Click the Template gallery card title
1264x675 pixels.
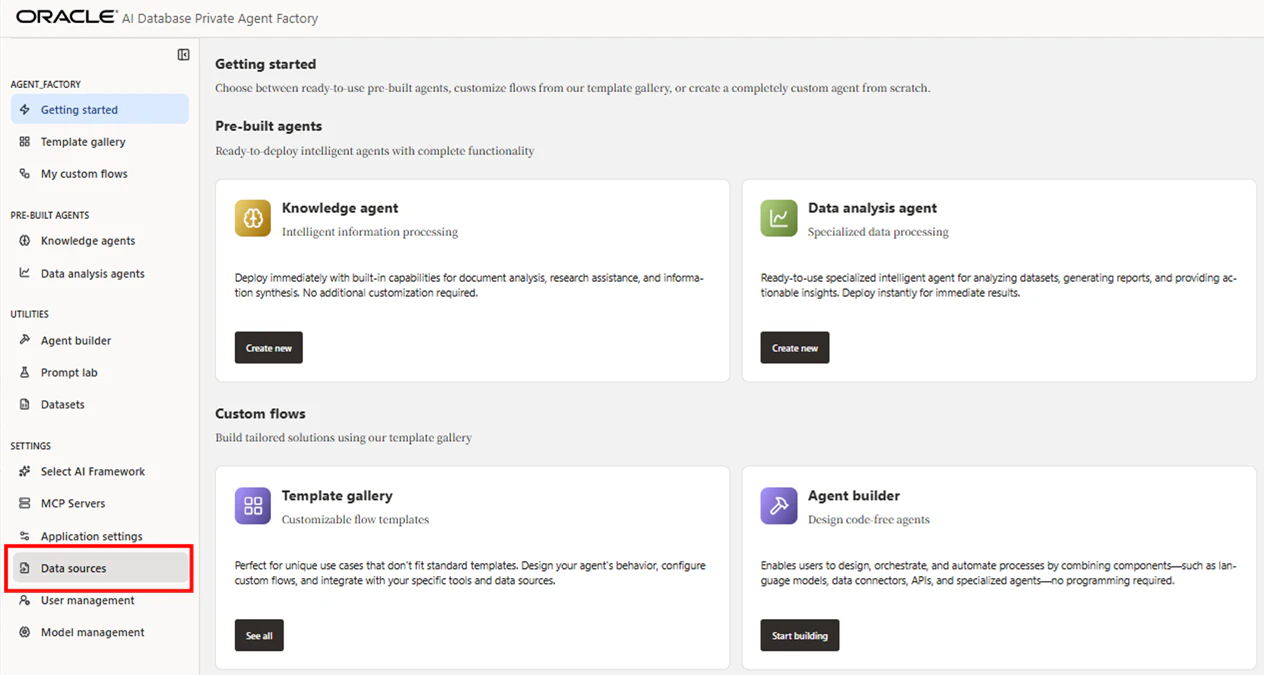(x=337, y=496)
